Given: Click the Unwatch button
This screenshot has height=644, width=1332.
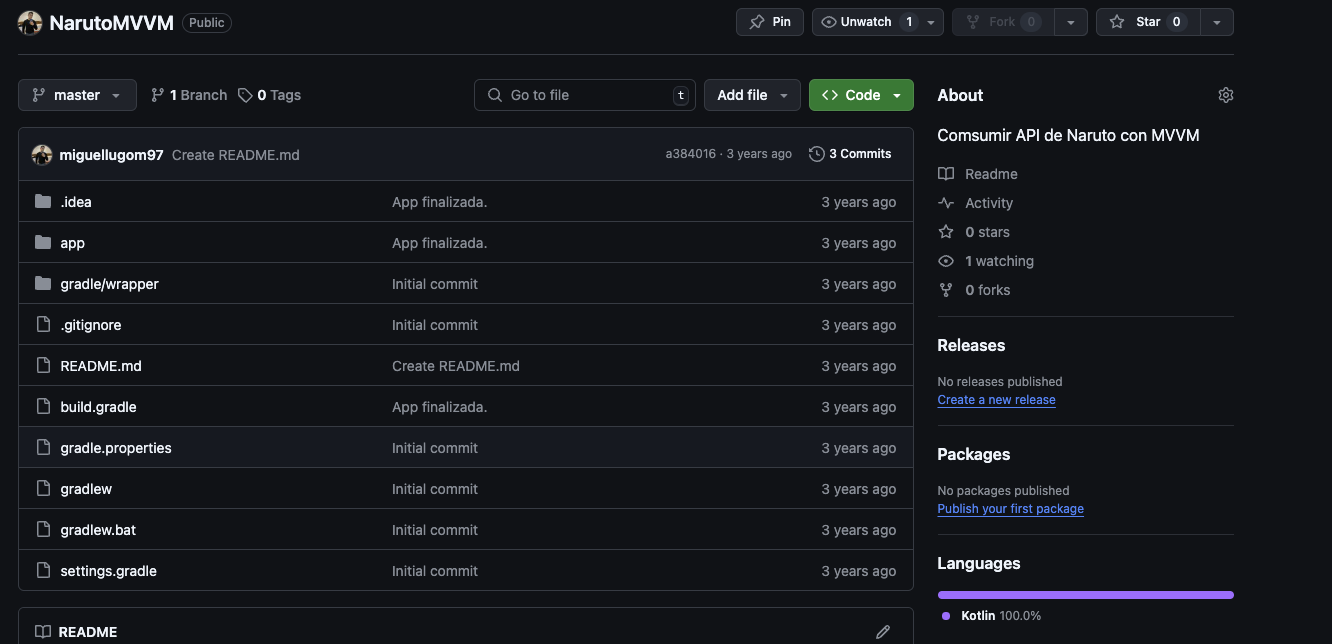Looking at the screenshot, I should click(x=867, y=22).
